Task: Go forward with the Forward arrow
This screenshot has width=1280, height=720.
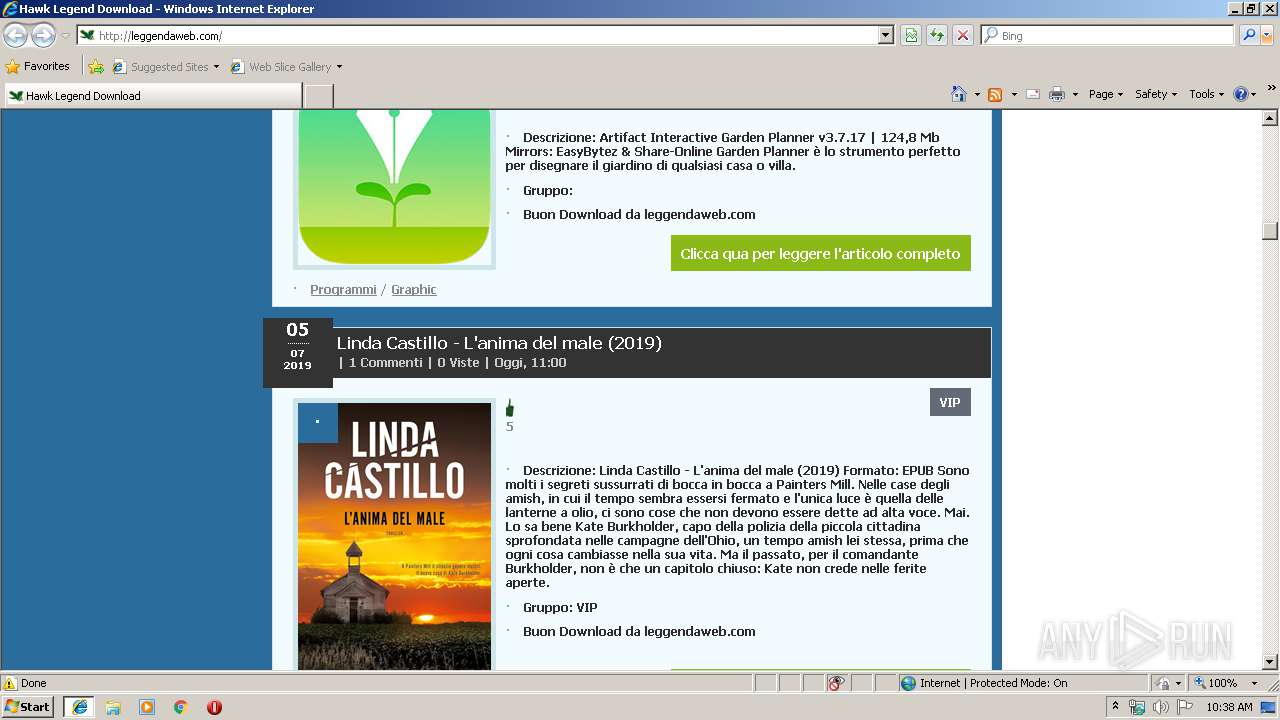Action: [43, 36]
